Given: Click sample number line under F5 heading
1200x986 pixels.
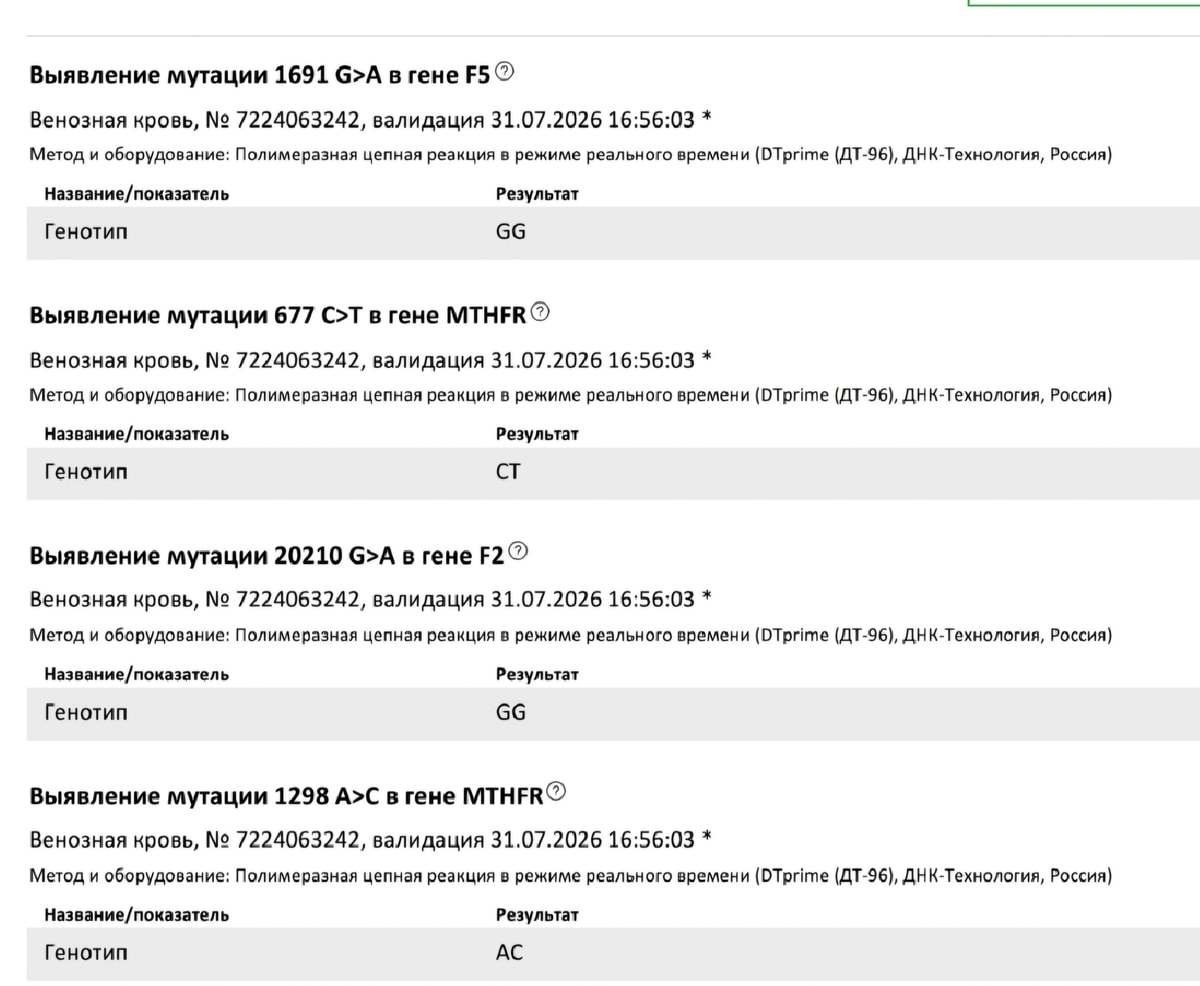Looking at the screenshot, I should point(371,120).
